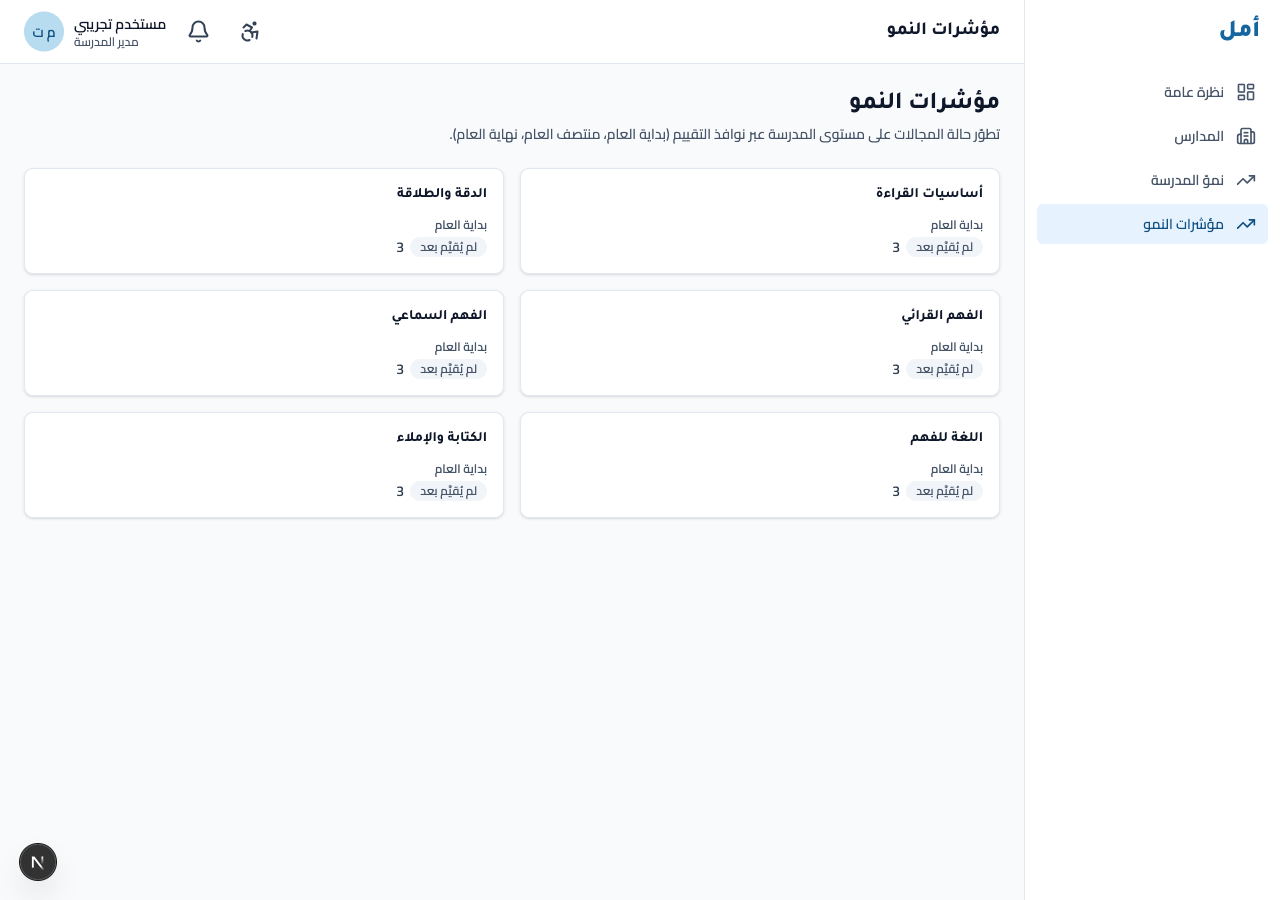Open المدارس menu item
This screenshot has height=900, width=1280.
coord(1152,136)
